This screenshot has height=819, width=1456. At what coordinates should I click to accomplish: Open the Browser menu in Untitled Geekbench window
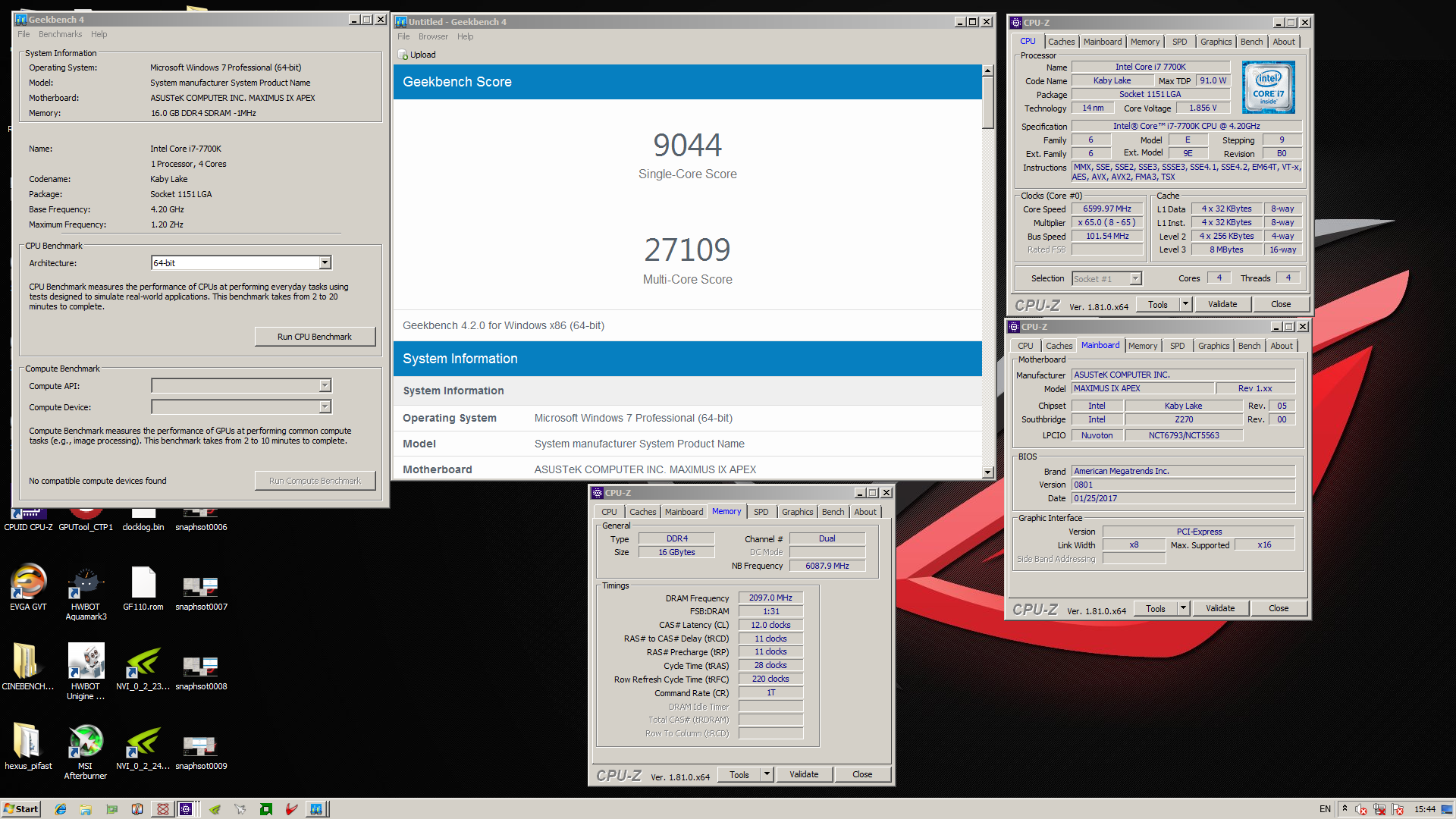[433, 36]
